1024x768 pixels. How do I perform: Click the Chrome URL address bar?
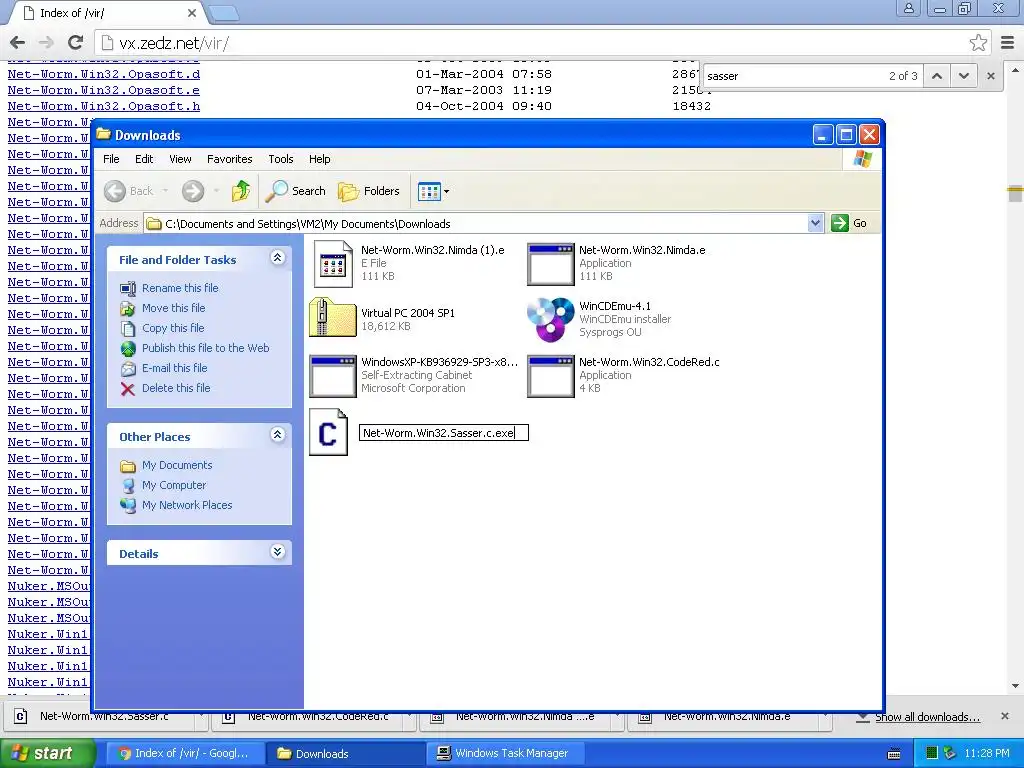pyautogui.click(x=532, y=43)
